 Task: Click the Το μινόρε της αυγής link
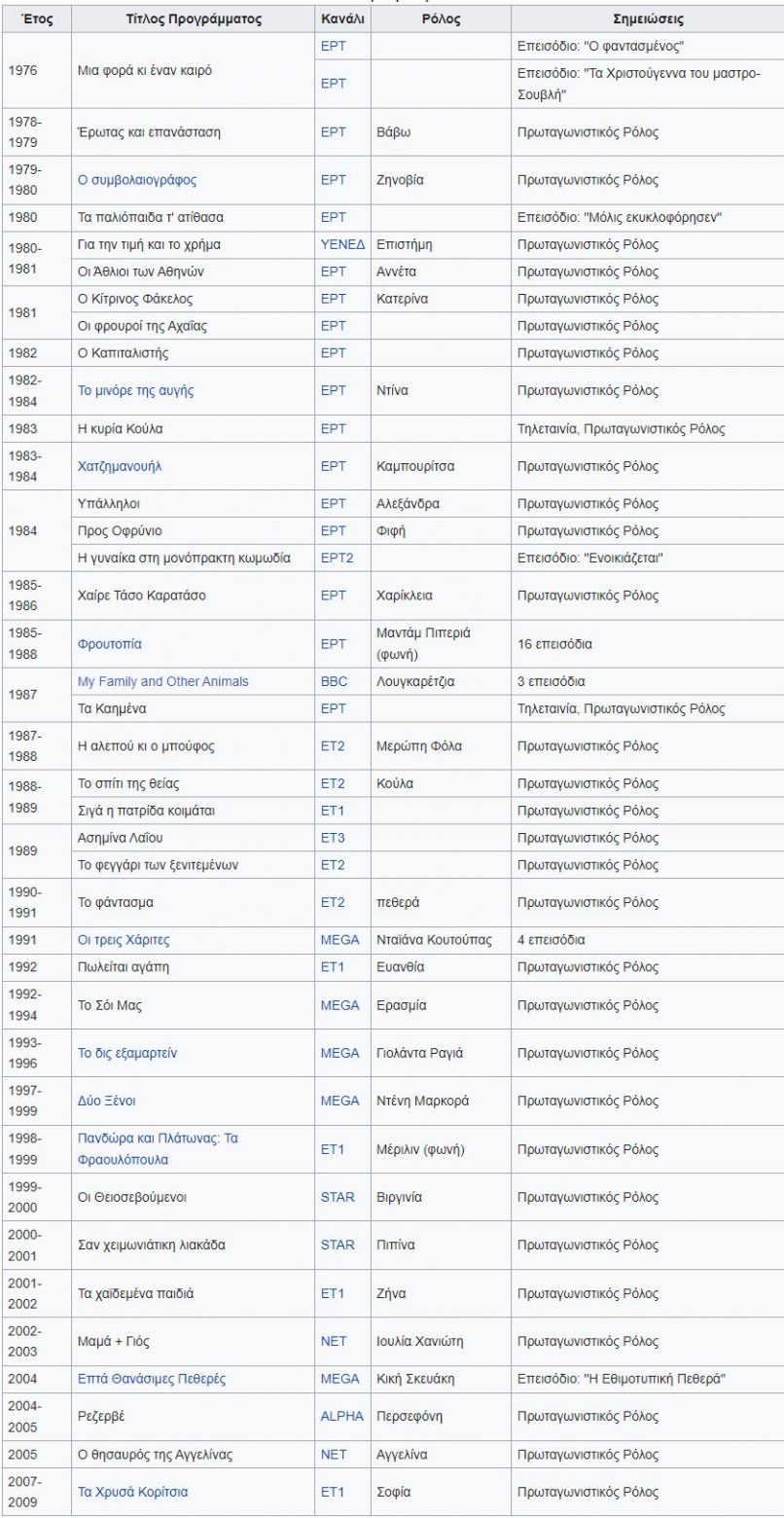[x=135, y=390]
